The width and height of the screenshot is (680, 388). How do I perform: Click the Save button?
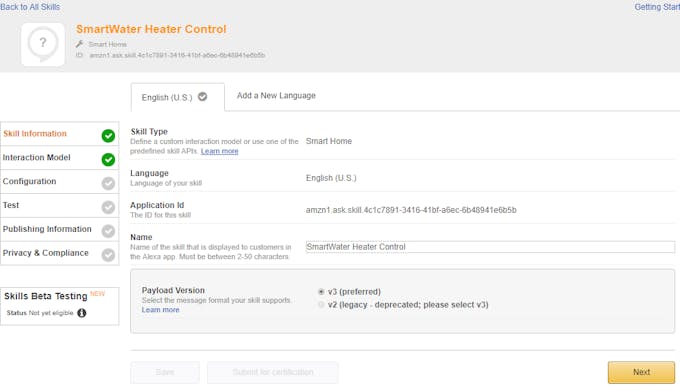click(x=165, y=372)
